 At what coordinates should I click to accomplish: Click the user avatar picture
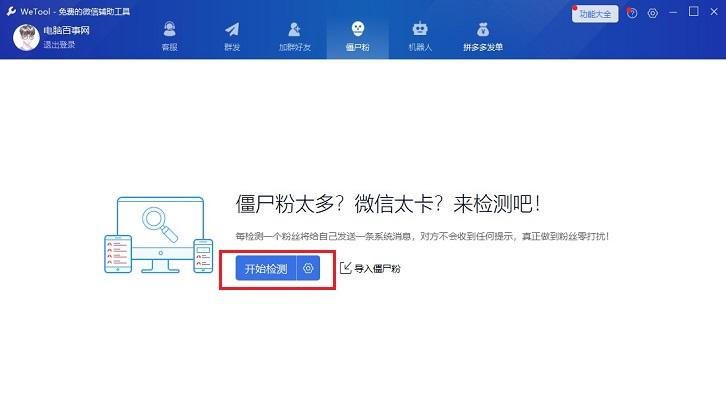coord(26,37)
